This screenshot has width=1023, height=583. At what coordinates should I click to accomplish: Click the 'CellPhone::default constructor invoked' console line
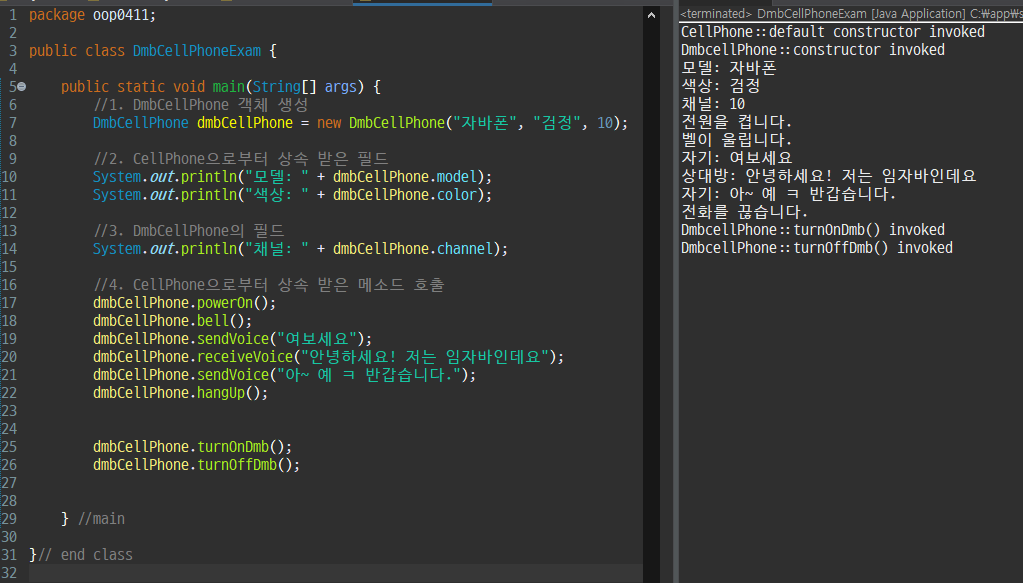pos(832,32)
